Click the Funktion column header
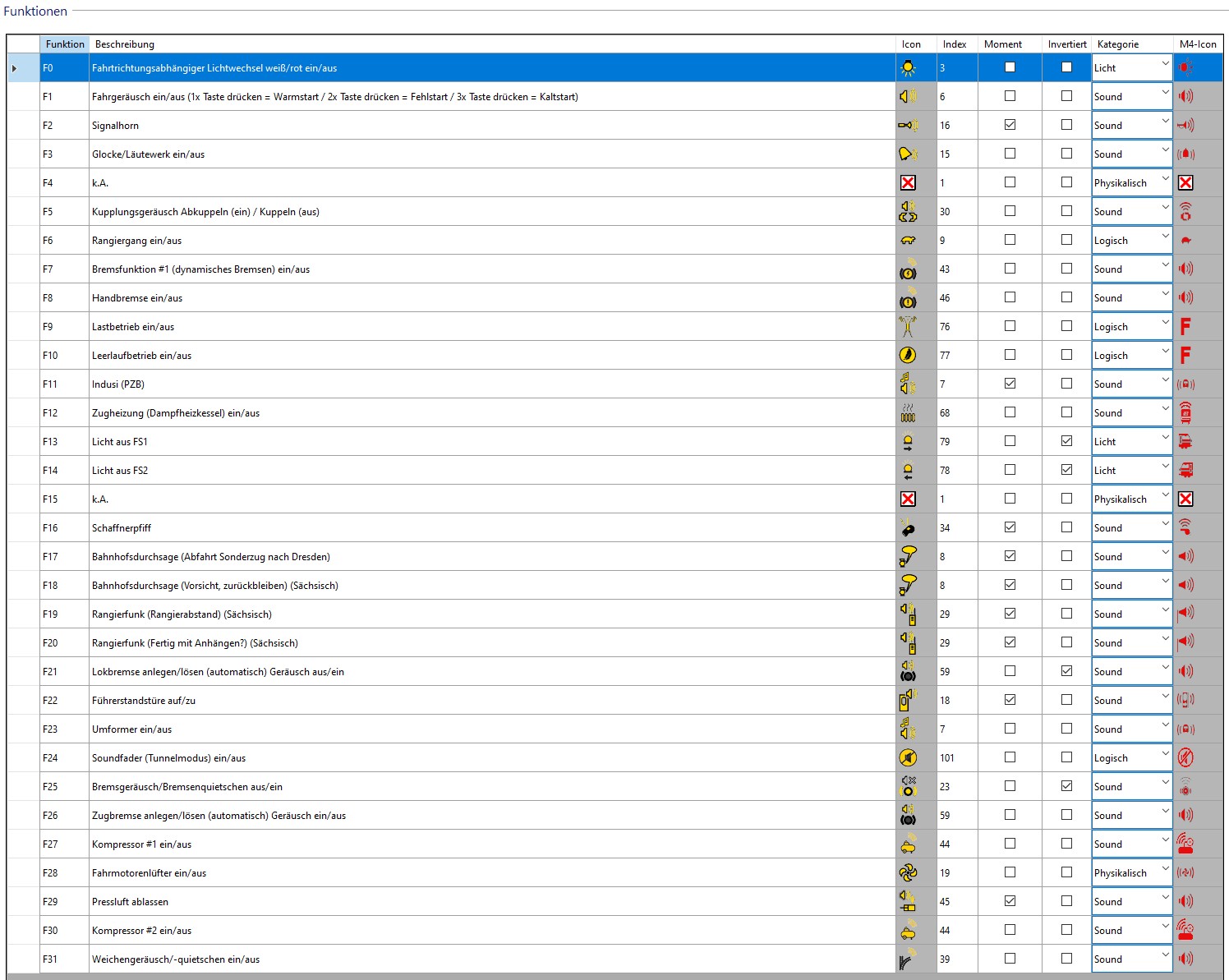1229x980 pixels. pos(65,44)
